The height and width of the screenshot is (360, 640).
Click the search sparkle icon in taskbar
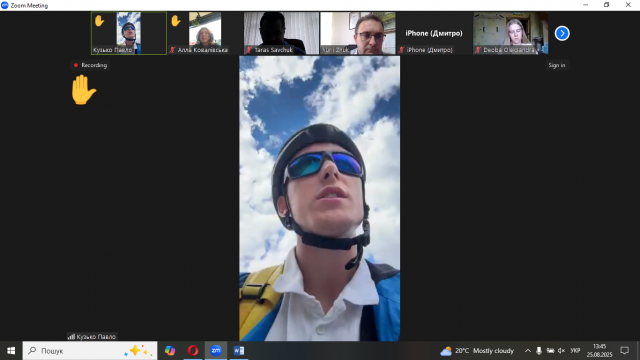point(138,351)
